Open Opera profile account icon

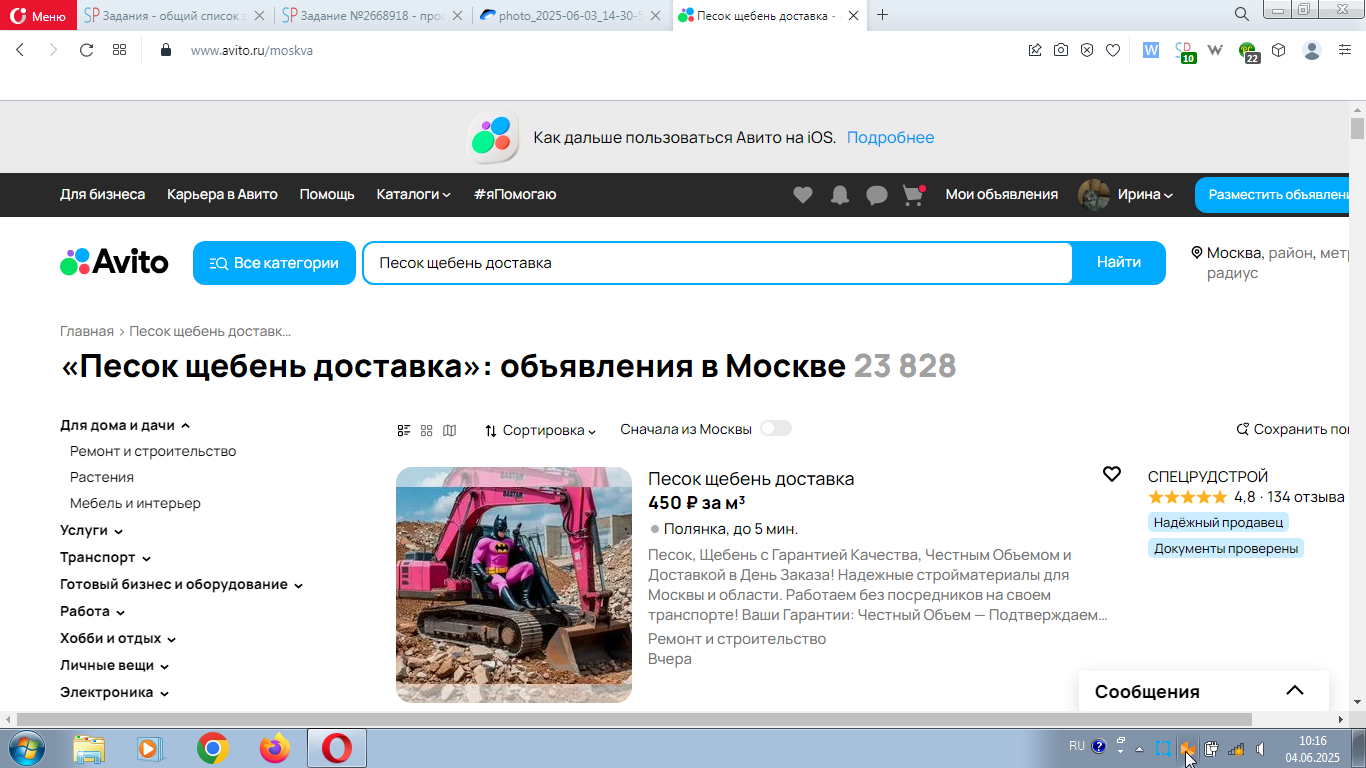point(1312,50)
